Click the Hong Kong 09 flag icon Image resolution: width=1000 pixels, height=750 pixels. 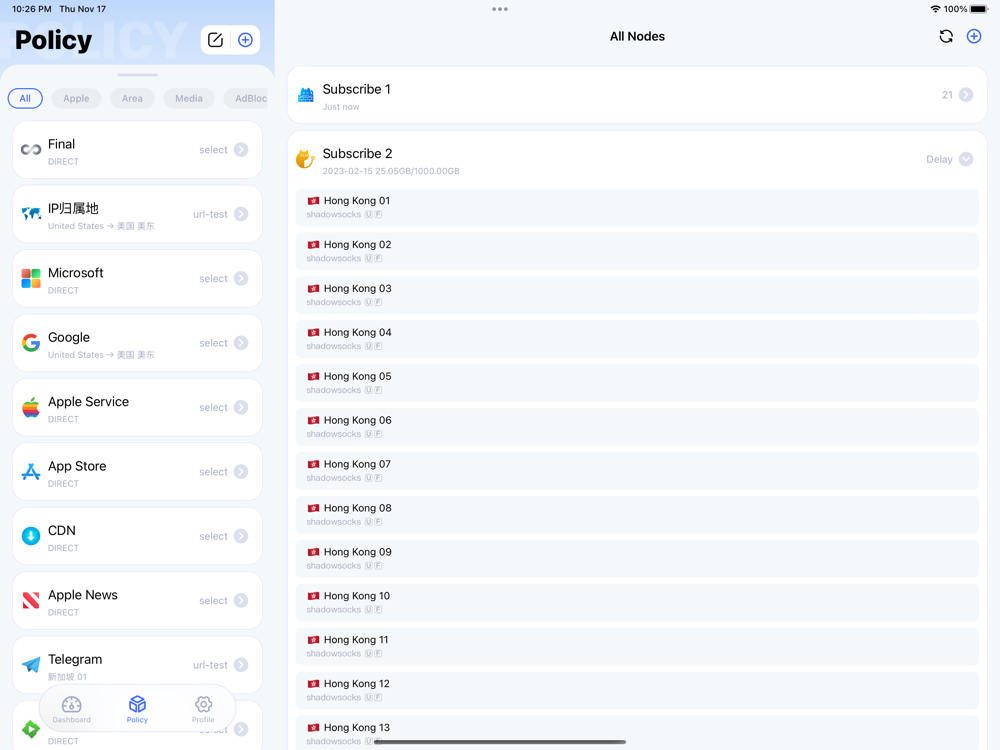click(313, 552)
